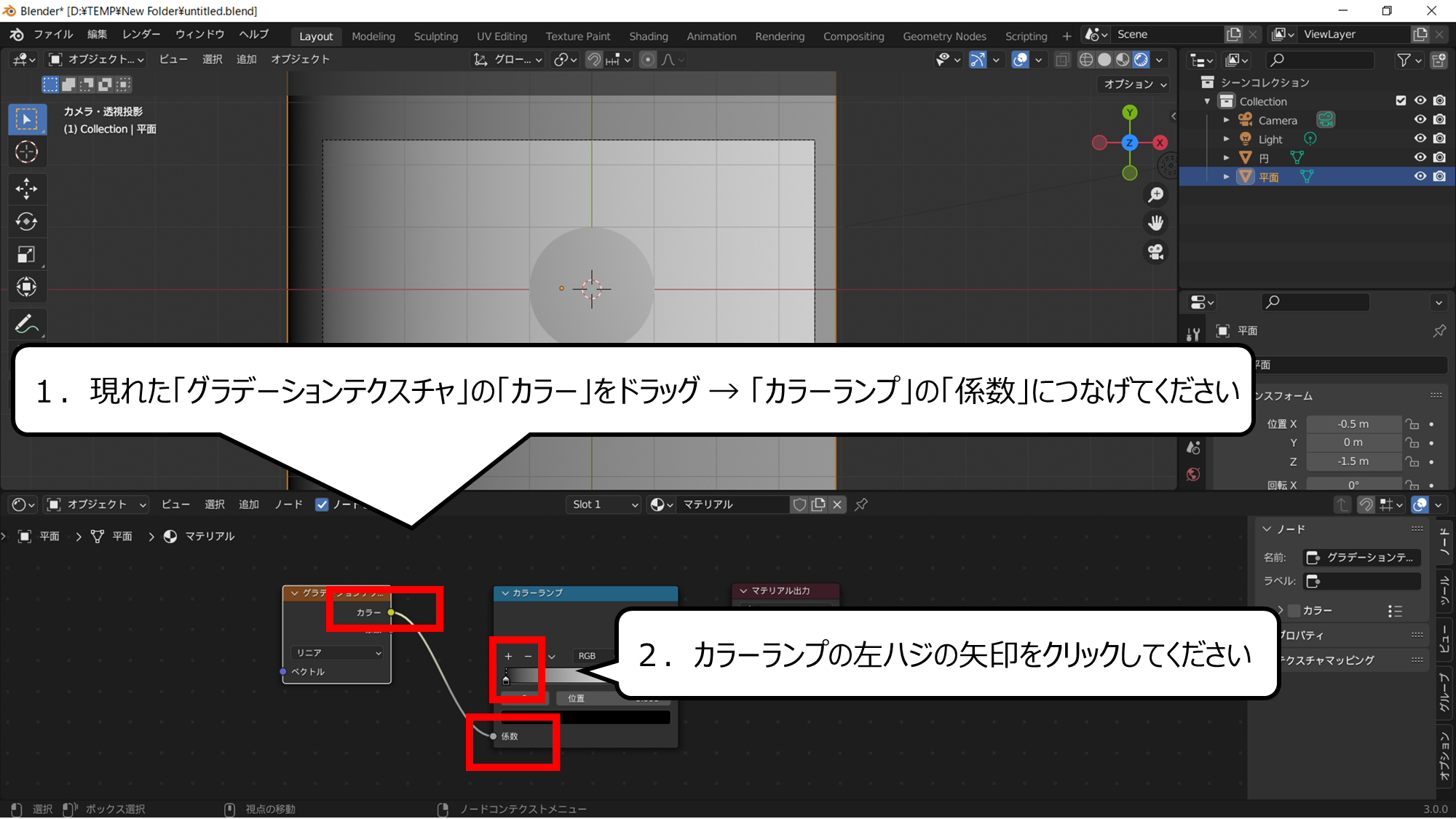Viewport: 1456px width, 819px height.
Task: Click the green Y axis gizmo handle
Action: pyautogui.click(x=1130, y=112)
